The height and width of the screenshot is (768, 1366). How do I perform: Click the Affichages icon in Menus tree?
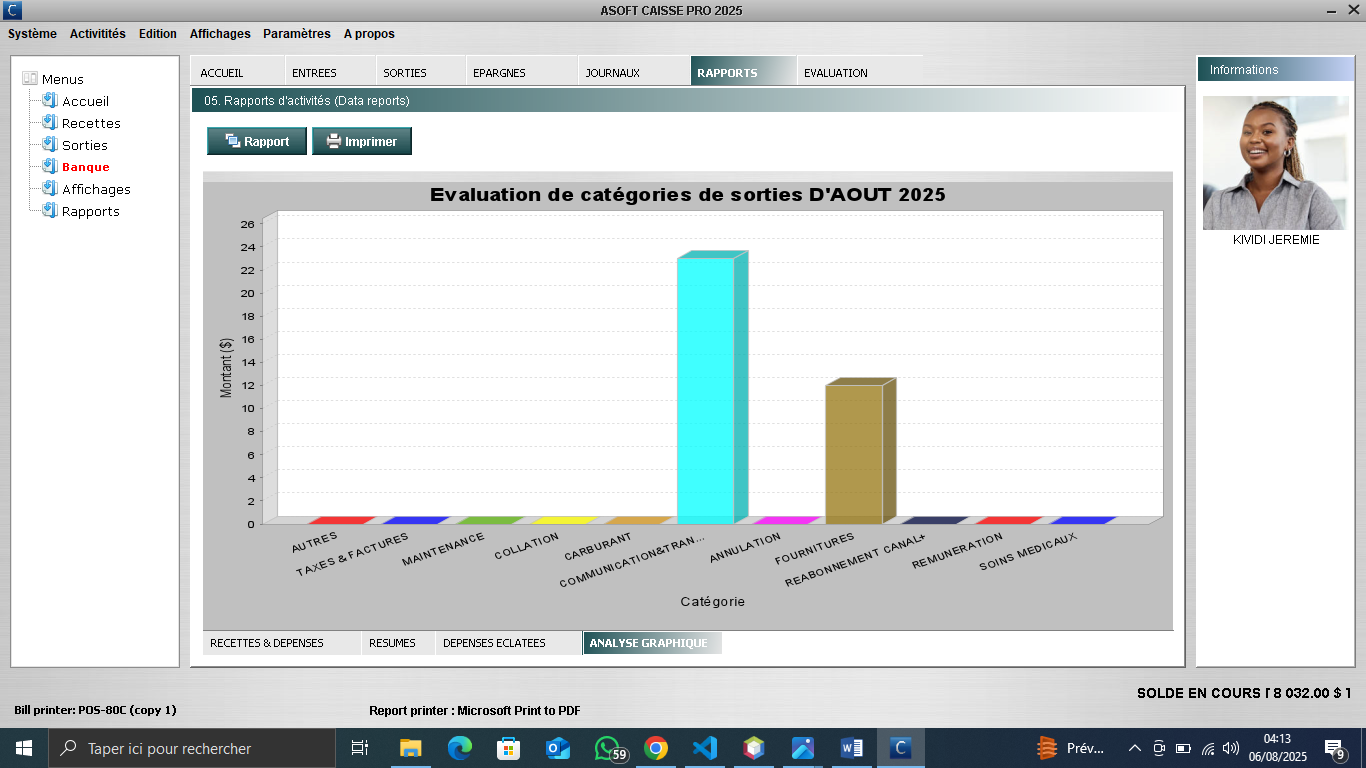[49, 189]
